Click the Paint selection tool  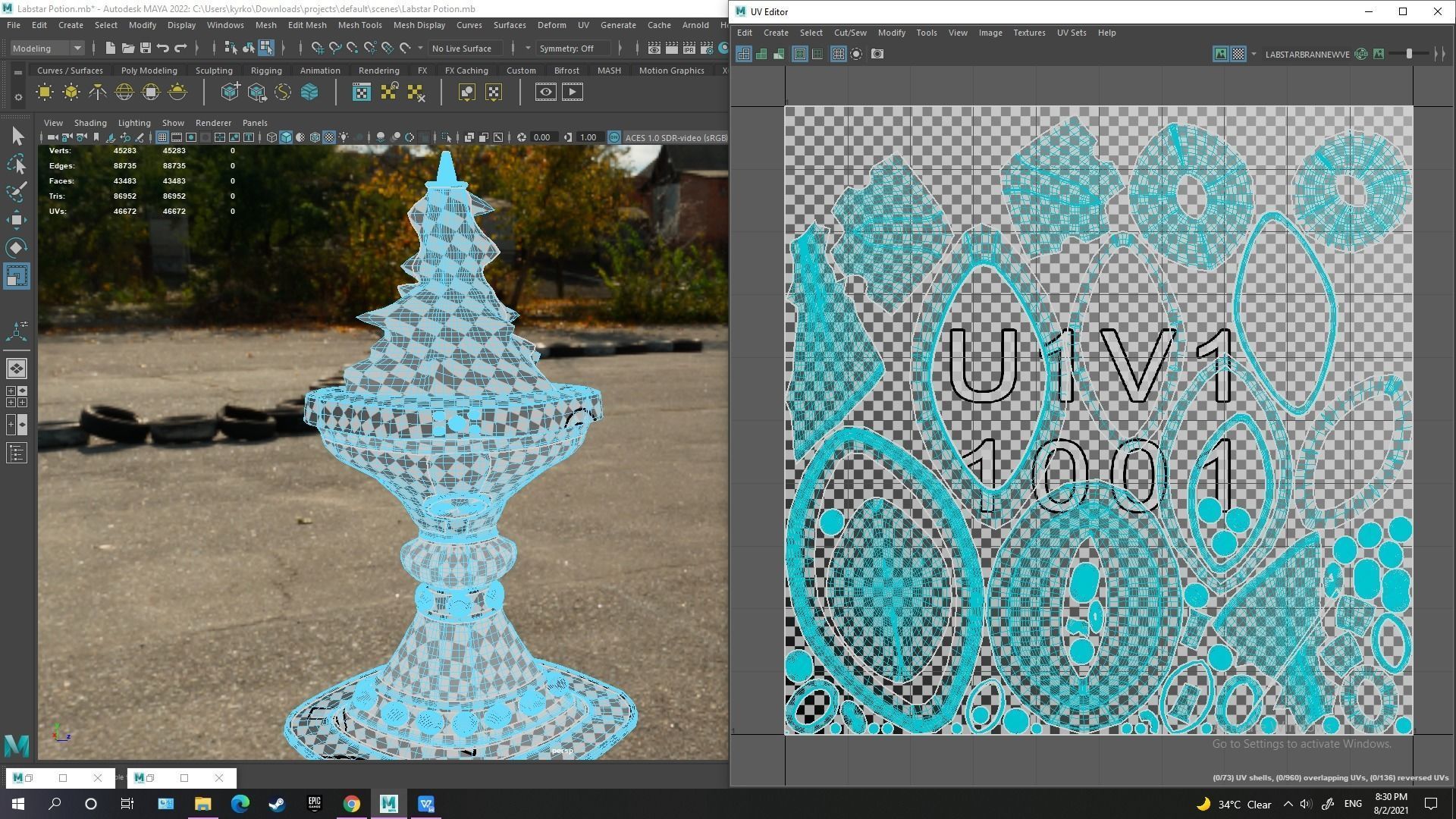pos(17,192)
